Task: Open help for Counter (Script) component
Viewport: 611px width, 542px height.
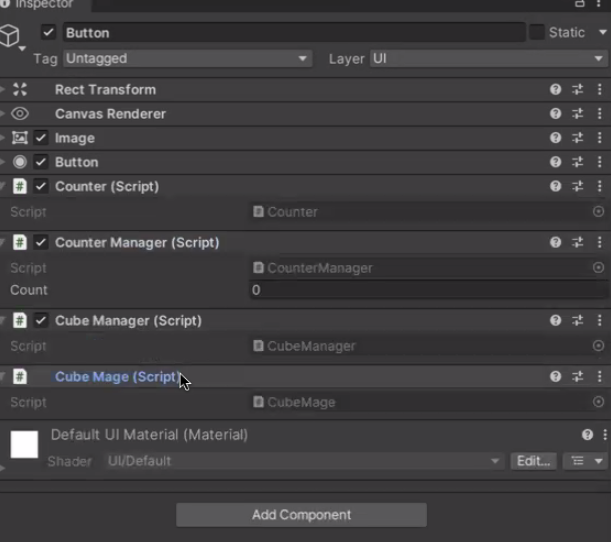Action: point(555,186)
